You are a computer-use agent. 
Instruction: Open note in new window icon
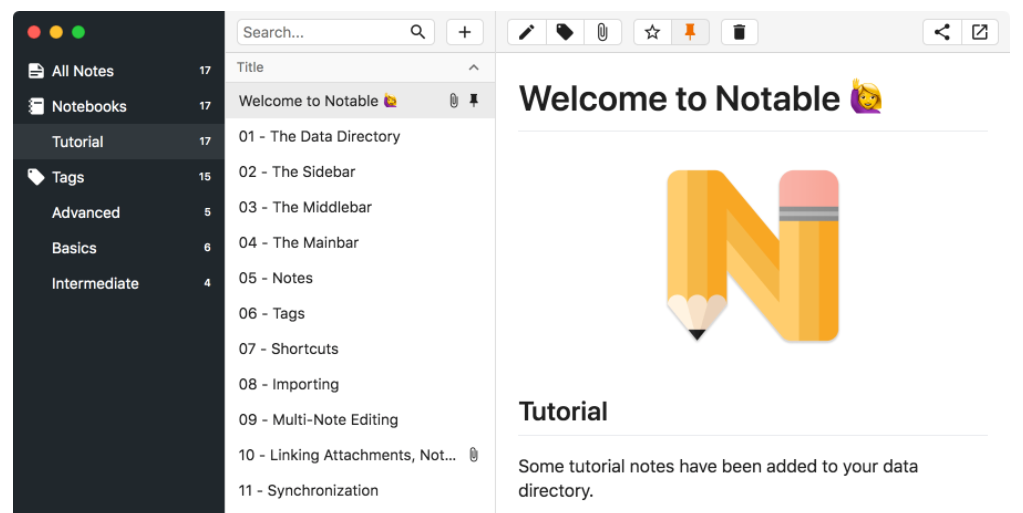980,32
